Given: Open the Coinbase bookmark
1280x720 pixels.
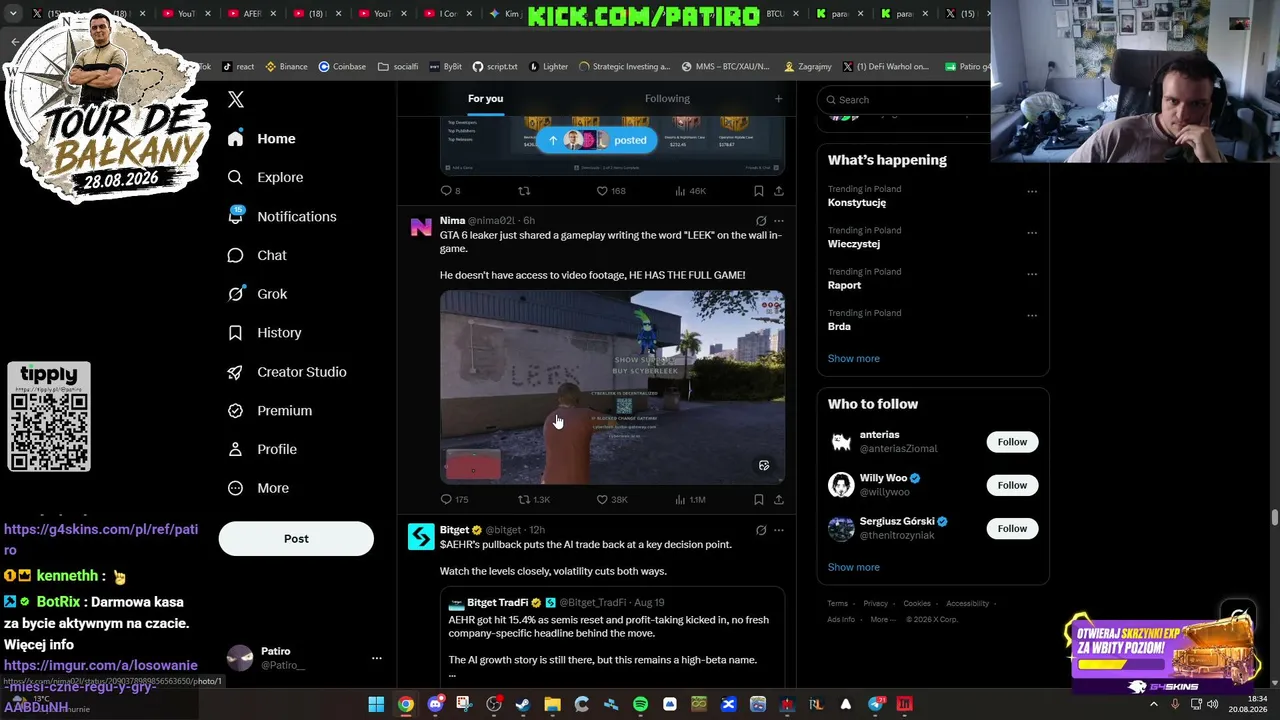Looking at the screenshot, I should point(342,67).
